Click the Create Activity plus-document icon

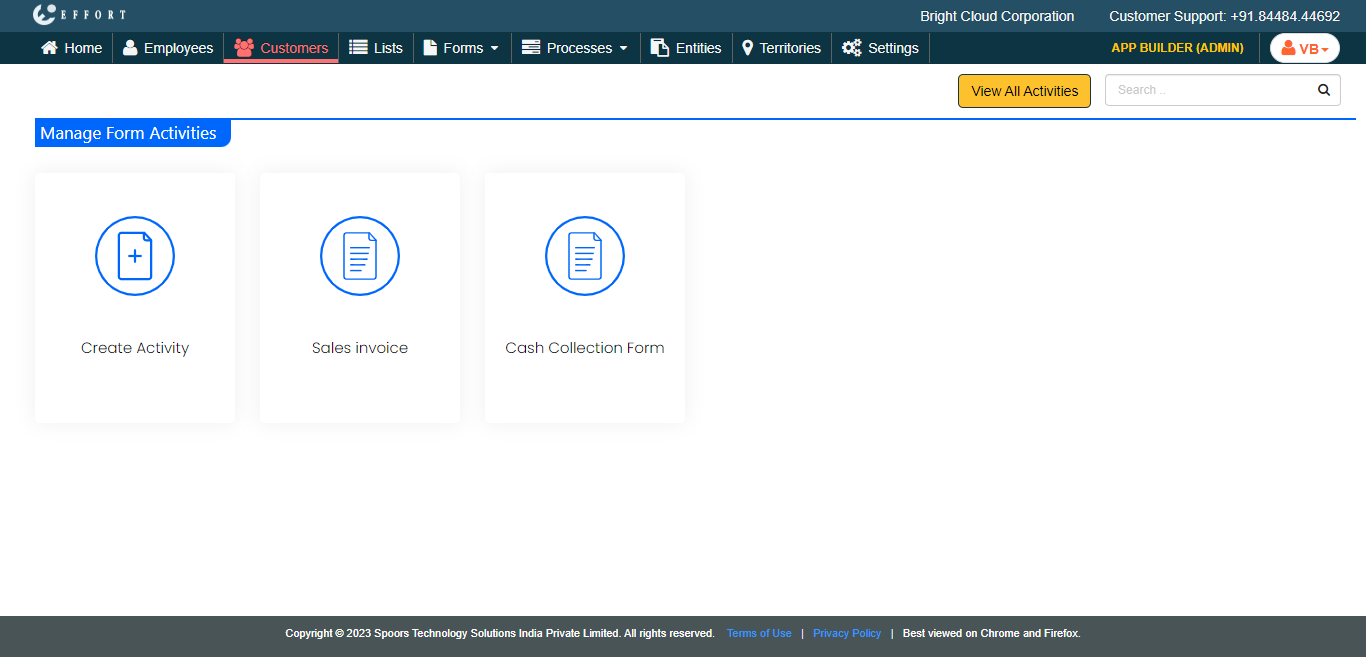(x=135, y=256)
